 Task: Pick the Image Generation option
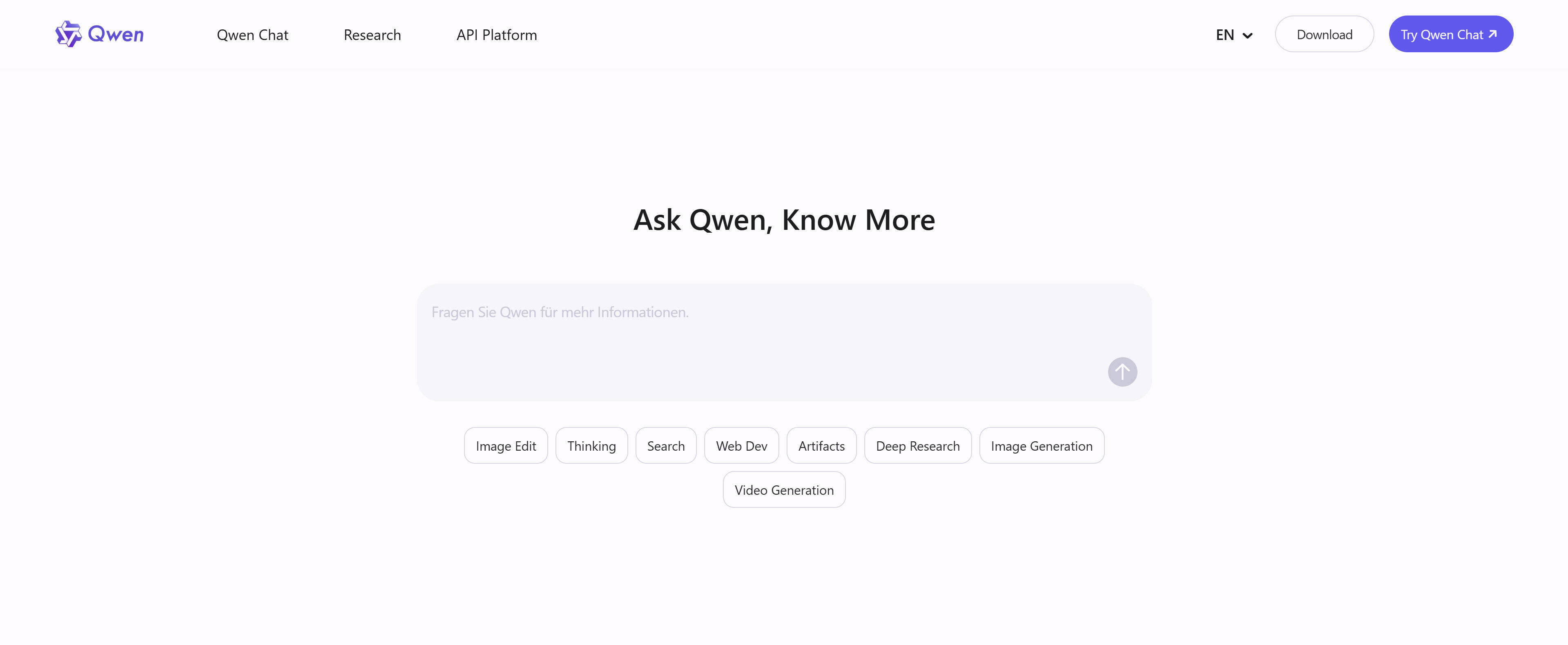(1042, 445)
